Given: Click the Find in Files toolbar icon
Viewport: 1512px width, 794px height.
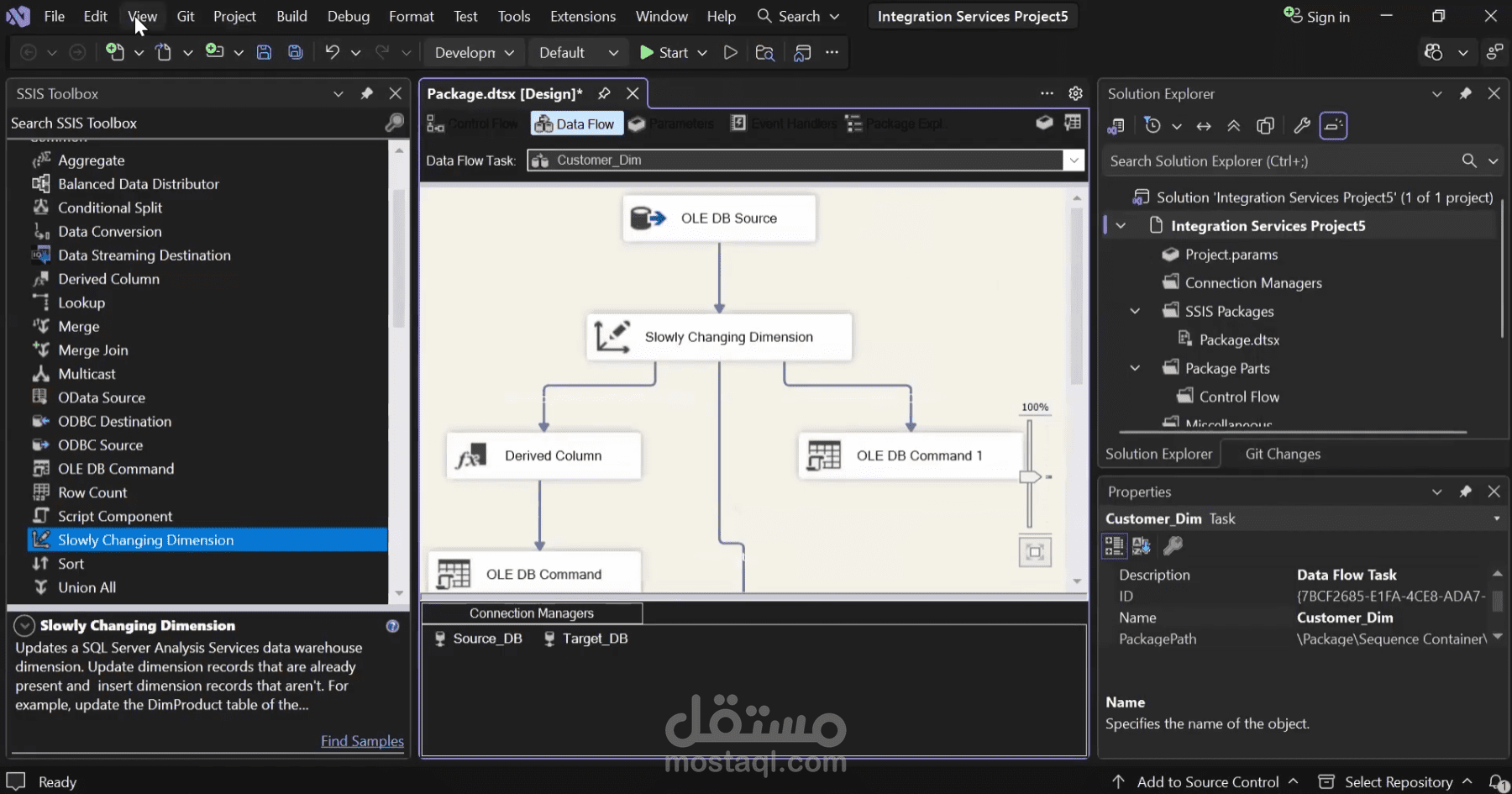Looking at the screenshot, I should tap(764, 52).
